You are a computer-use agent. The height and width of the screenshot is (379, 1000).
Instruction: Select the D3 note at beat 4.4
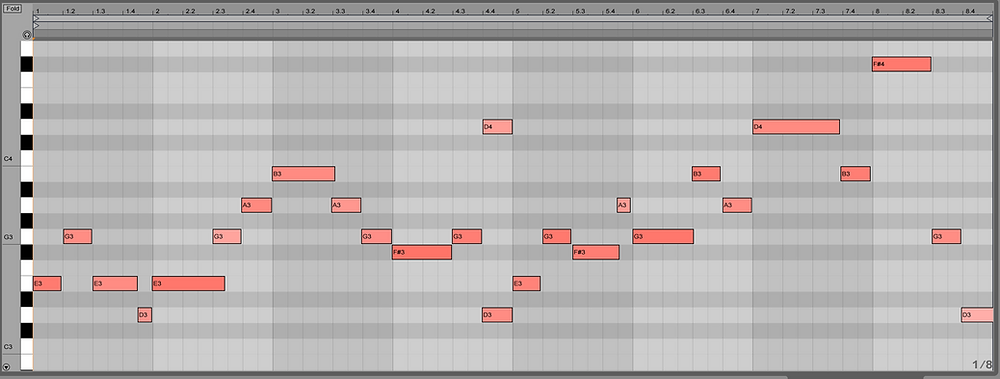[x=497, y=315]
